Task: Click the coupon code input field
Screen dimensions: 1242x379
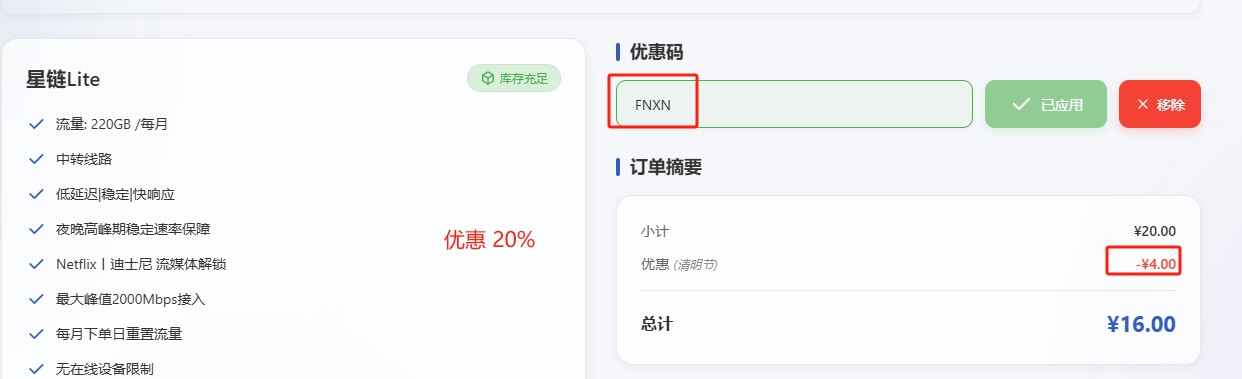Action: coord(794,104)
